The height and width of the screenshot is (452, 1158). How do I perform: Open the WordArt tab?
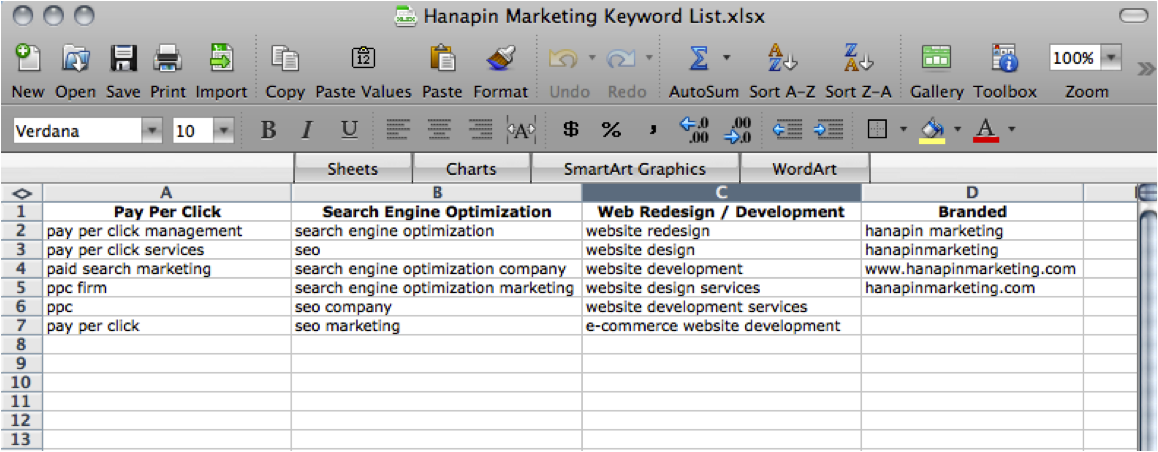804,168
